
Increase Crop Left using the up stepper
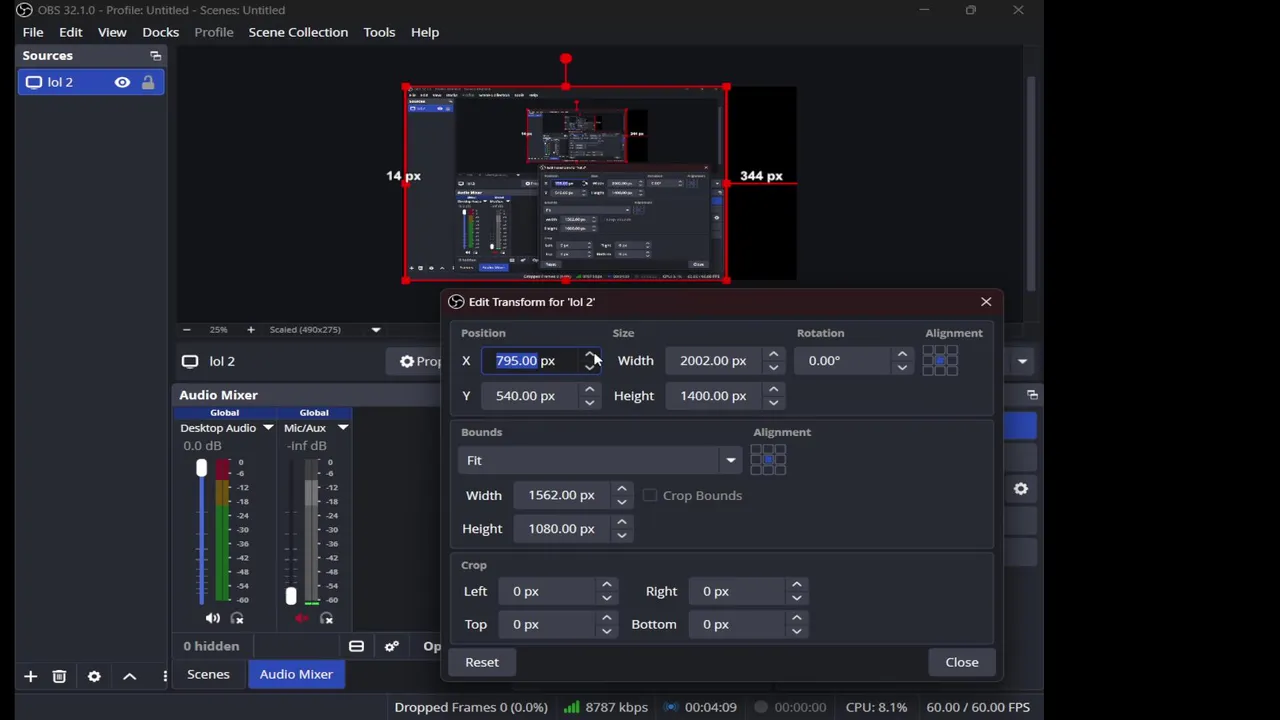606,585
